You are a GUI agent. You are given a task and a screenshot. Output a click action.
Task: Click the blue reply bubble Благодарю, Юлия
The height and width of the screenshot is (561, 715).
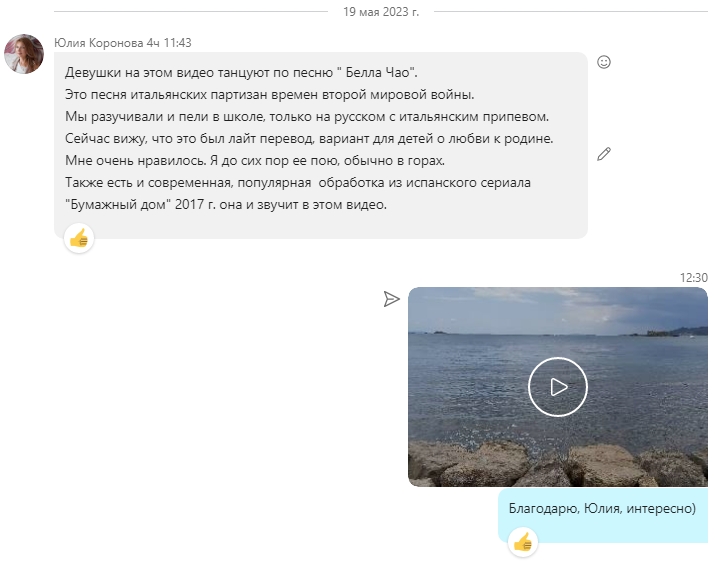point(603,516)
